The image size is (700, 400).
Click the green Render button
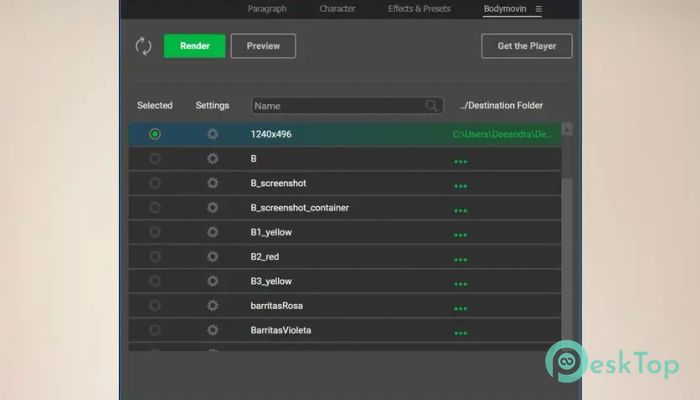195,46
